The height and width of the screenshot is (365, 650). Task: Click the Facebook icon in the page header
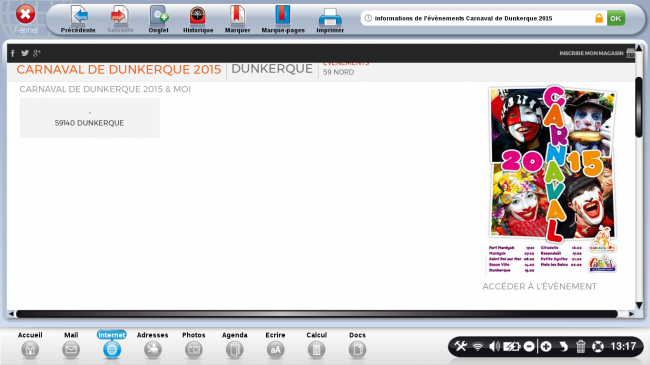click(x=13, y=53)
